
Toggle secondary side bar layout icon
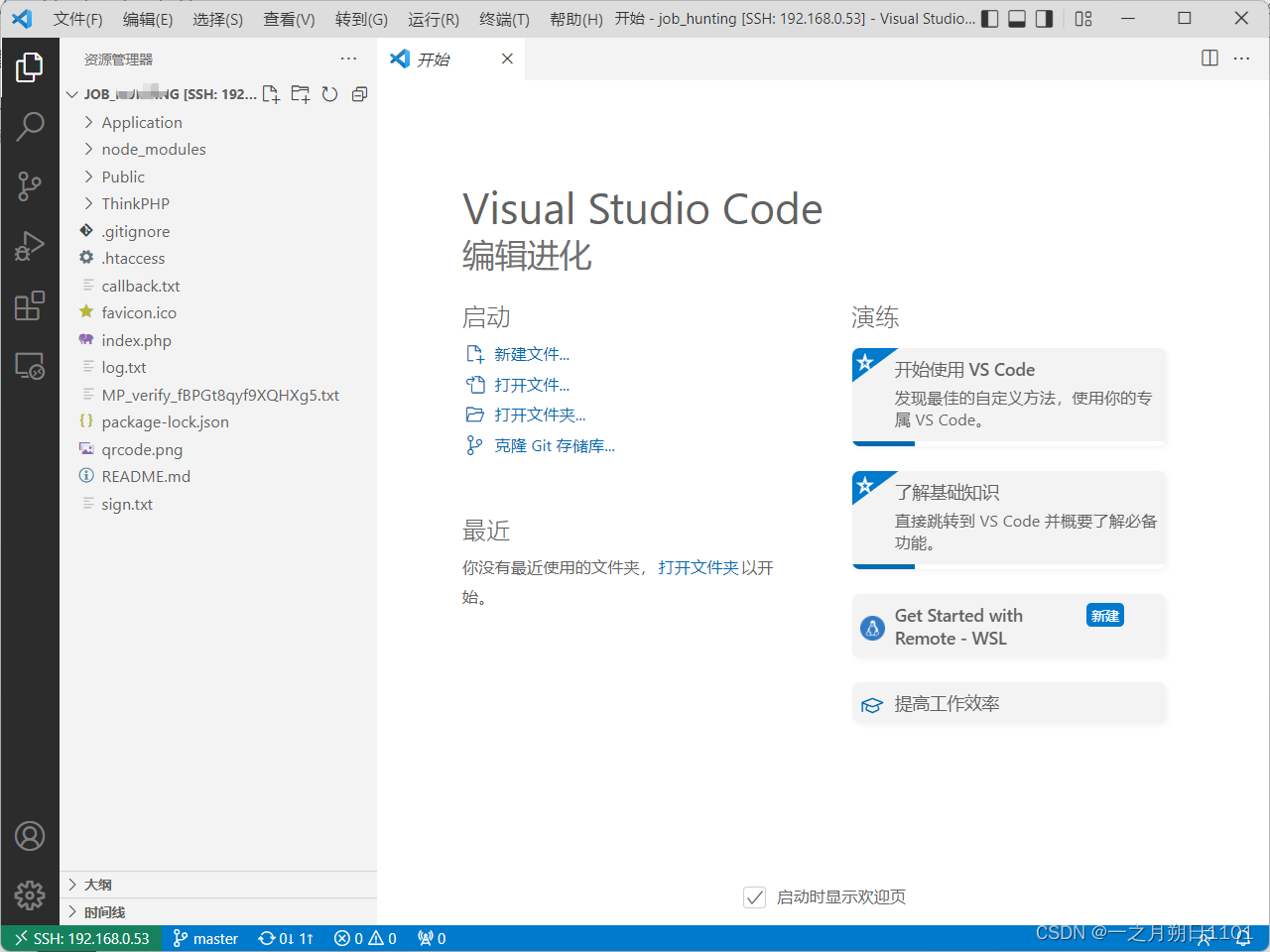(x=1044, y=19)
